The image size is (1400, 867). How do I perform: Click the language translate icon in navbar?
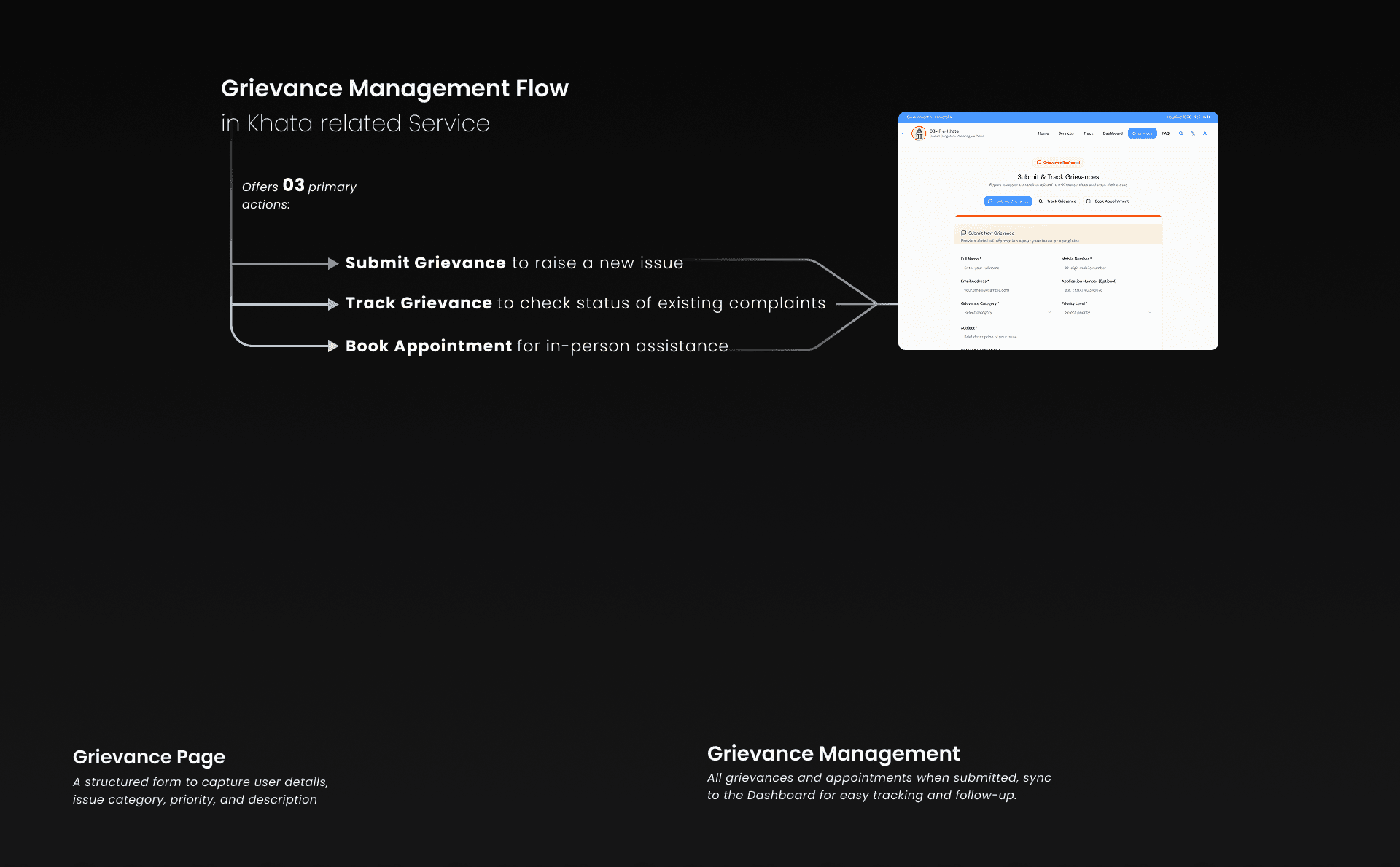click(1193, 133)
